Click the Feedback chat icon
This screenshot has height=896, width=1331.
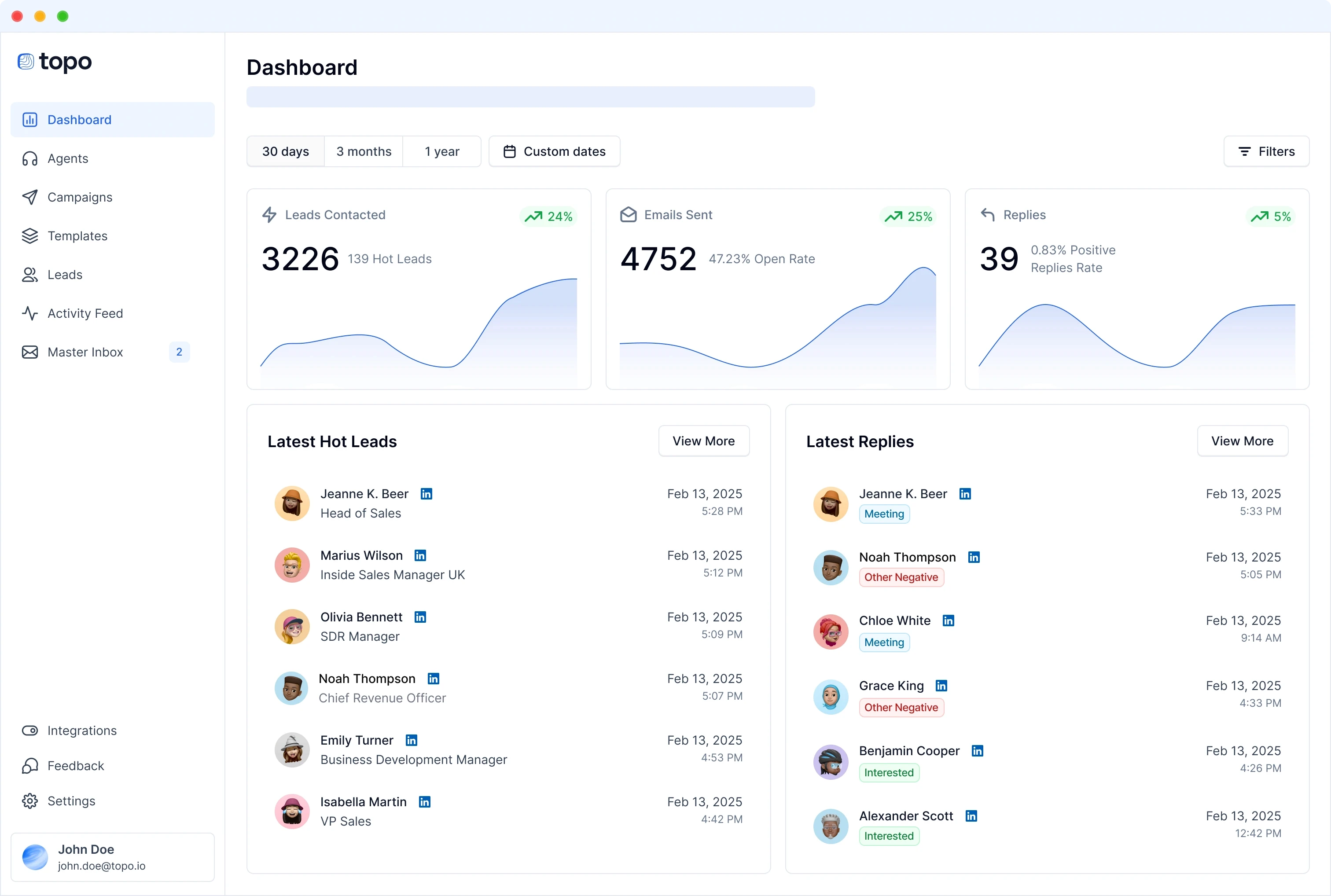(30, 766)
